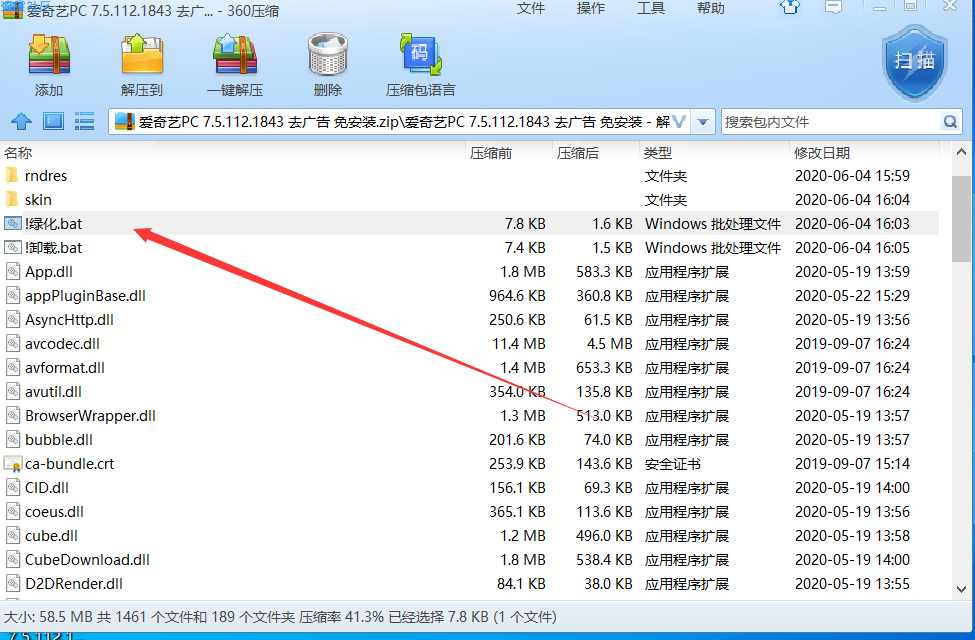Select the !卸载.bat file icon

pos(12,248)
